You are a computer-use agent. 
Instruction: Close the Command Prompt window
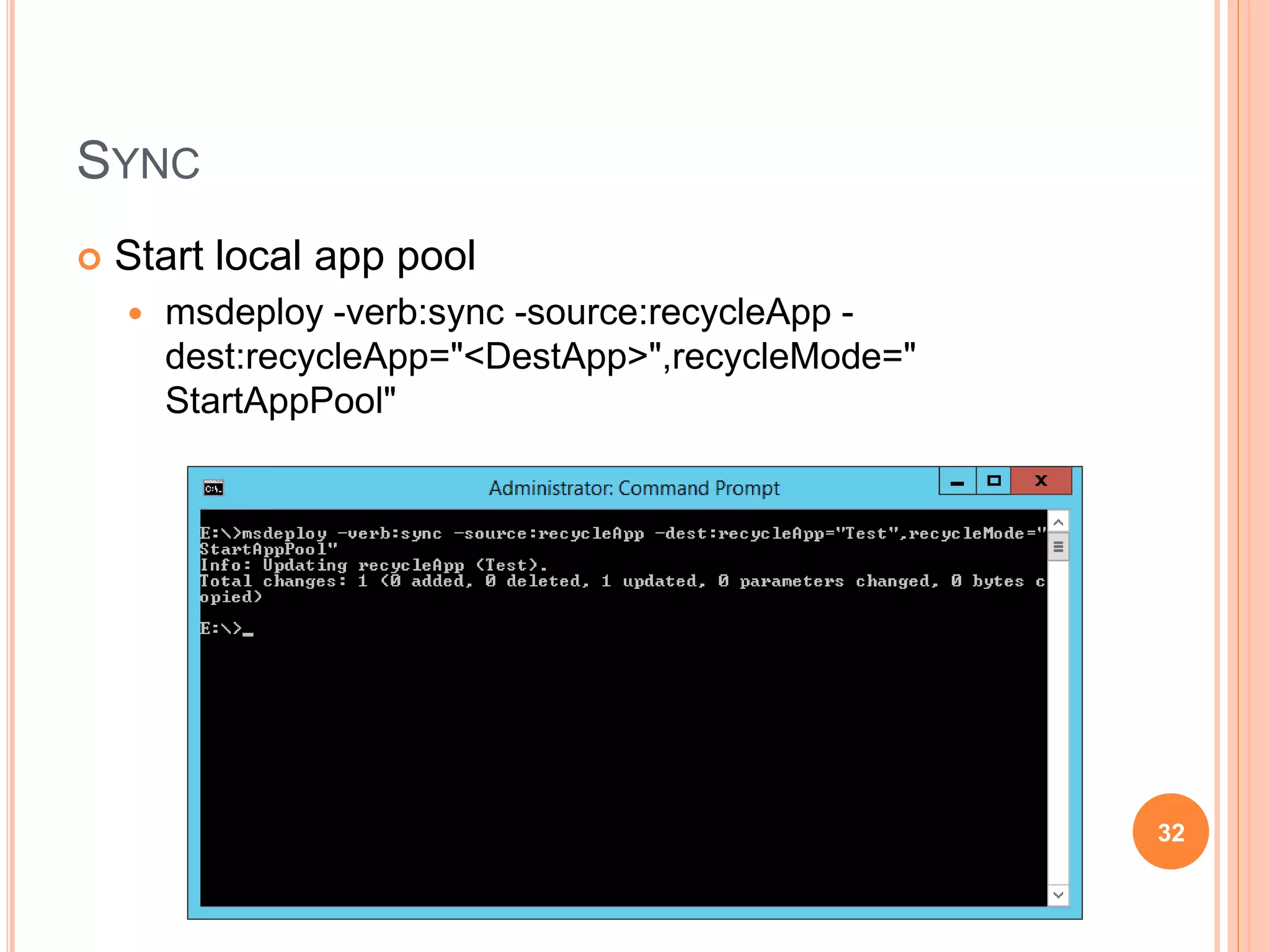coord(1041,481)
